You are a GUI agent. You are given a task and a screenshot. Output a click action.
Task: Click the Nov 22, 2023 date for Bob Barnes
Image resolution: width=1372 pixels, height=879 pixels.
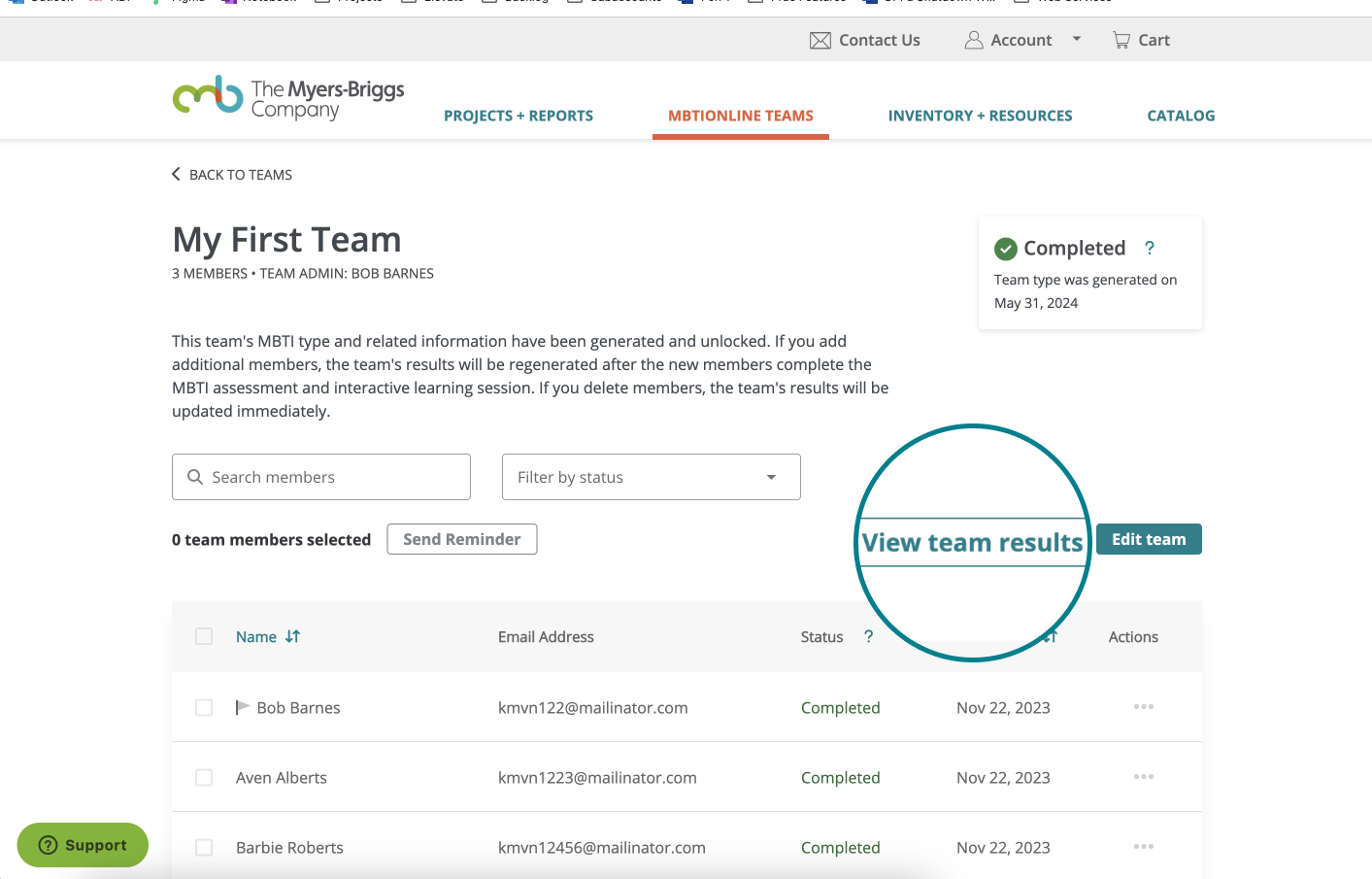pyautogui.click(x=1003, y=708)
